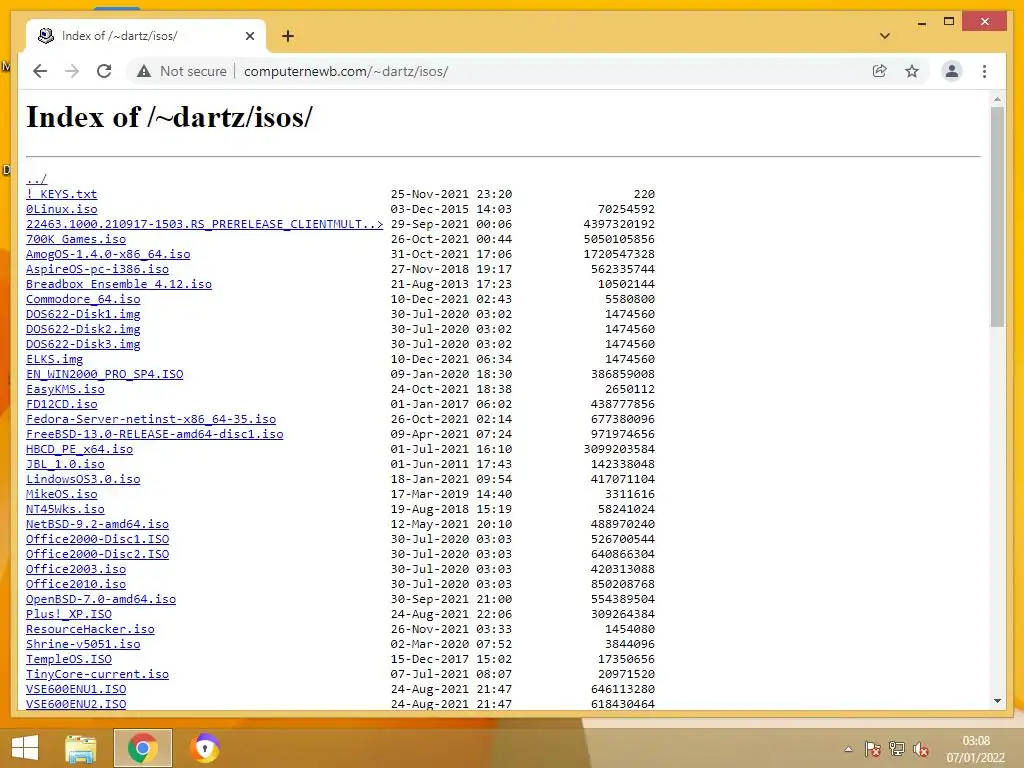1024x768 pixels.
Task: Click the FD12CD.iso link
Action: coord(61,404)
